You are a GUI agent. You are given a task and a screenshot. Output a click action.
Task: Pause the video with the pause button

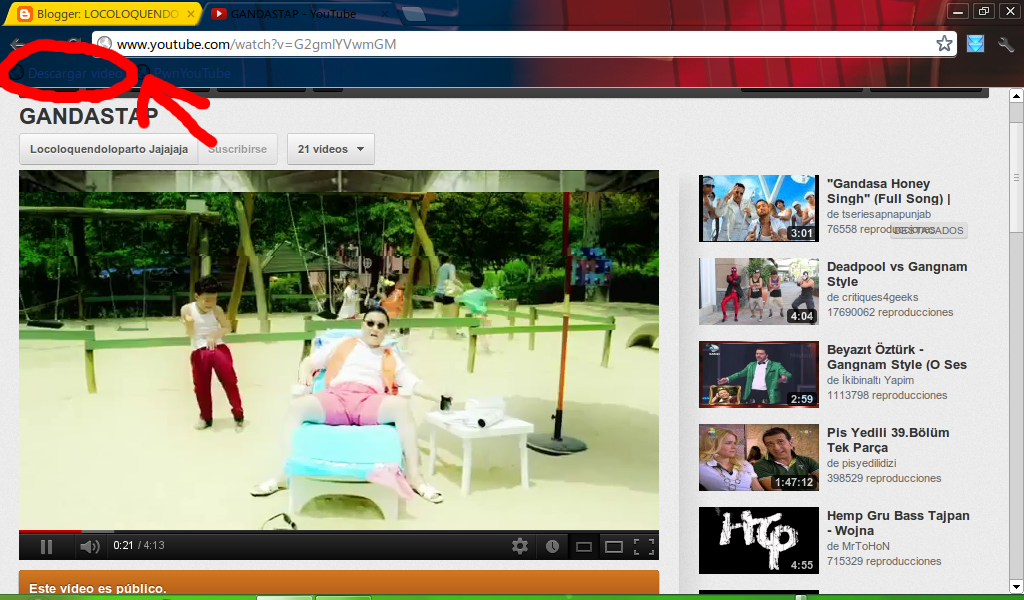(x=46, y=546)
